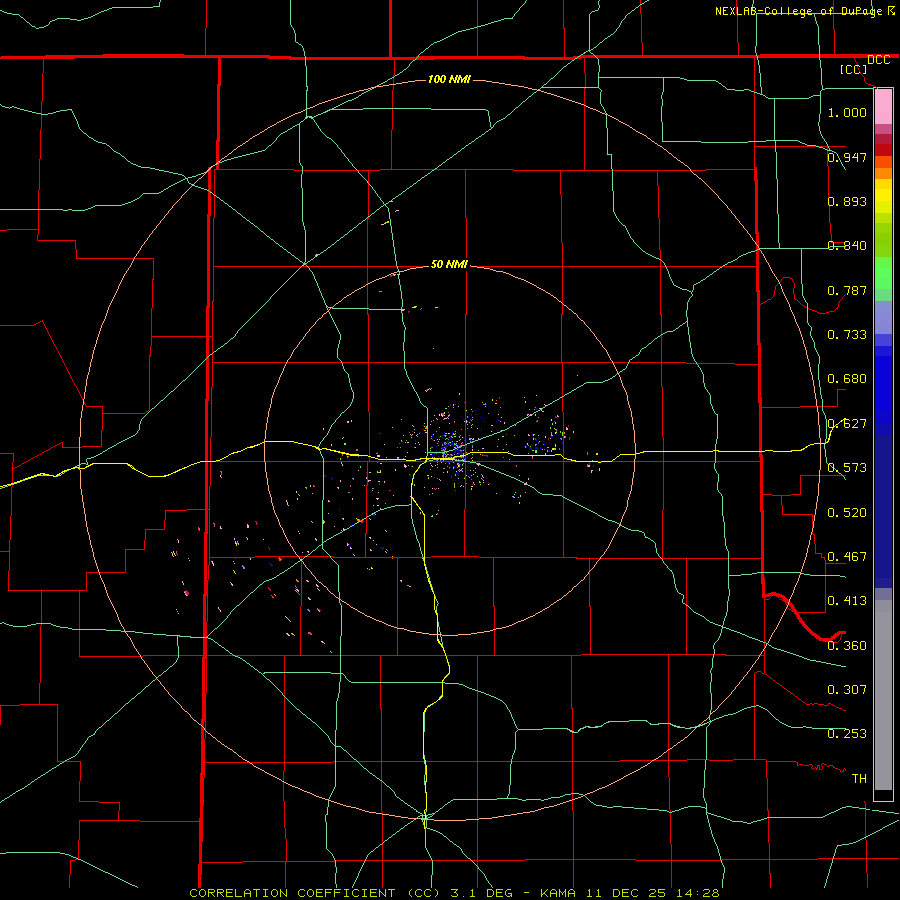Screen dimensions: 900x900
Task: Click the 0.627 legend value
Action: 847,424
